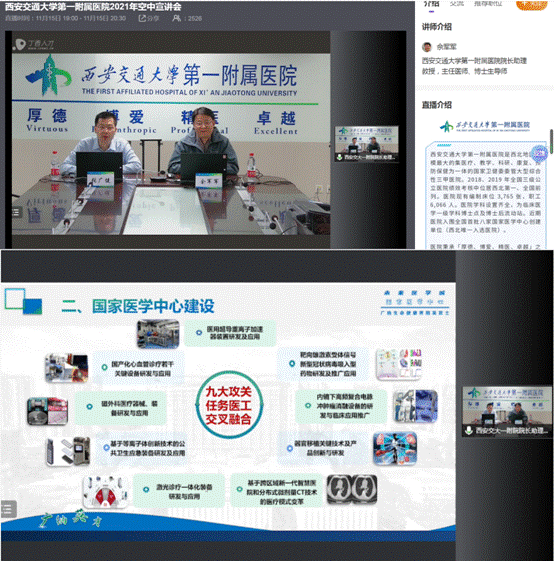Click the 激光诊疗一体化装备研发与应用 item on the slide

pos(179,491)
